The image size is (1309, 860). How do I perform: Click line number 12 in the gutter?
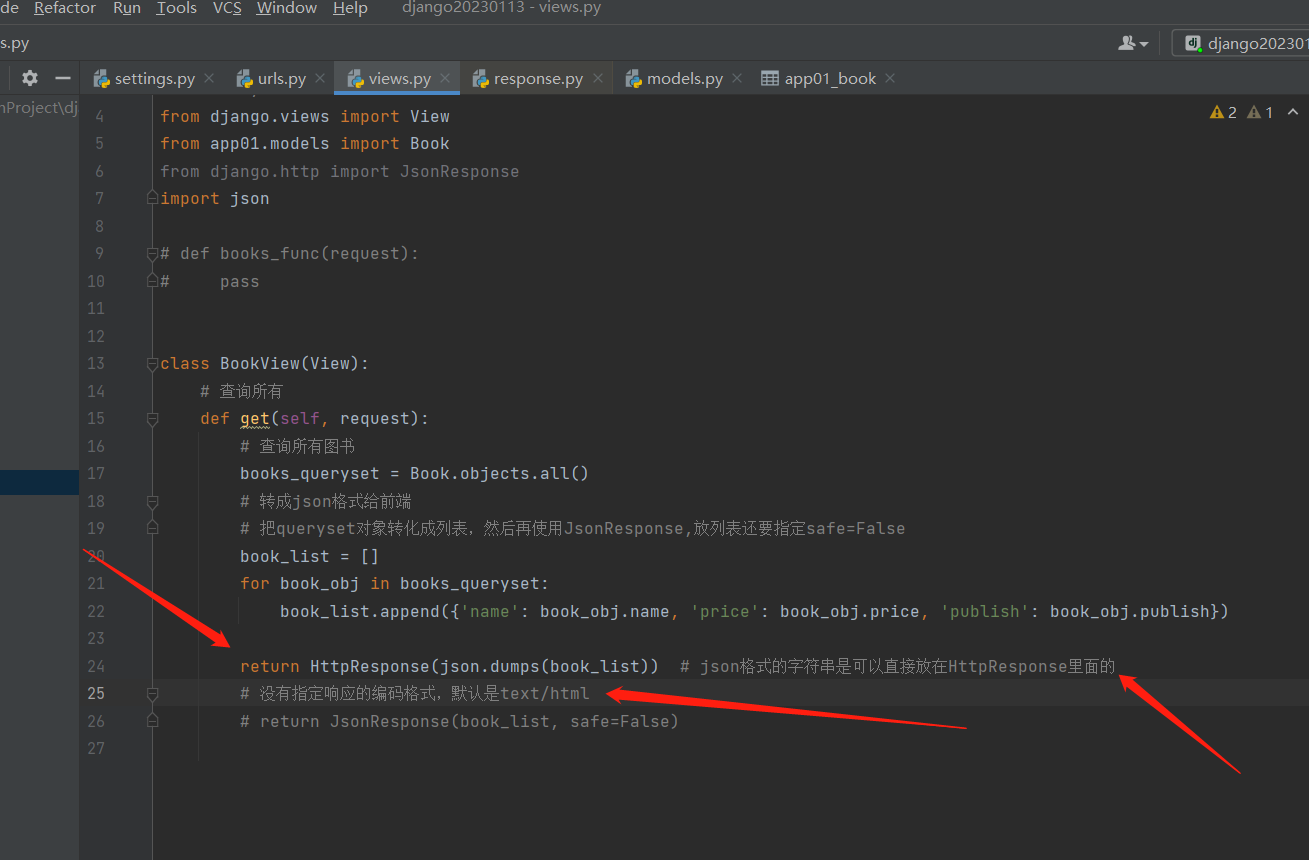[x=96, y=336]
